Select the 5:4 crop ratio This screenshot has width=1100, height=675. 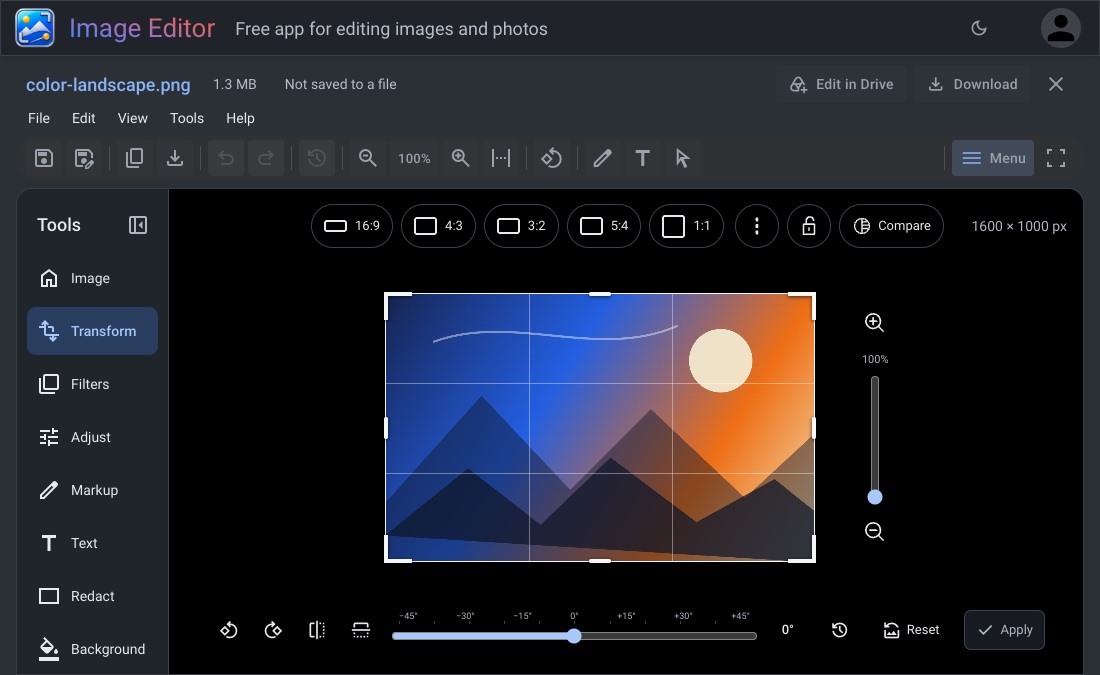[x=604, y=226]
